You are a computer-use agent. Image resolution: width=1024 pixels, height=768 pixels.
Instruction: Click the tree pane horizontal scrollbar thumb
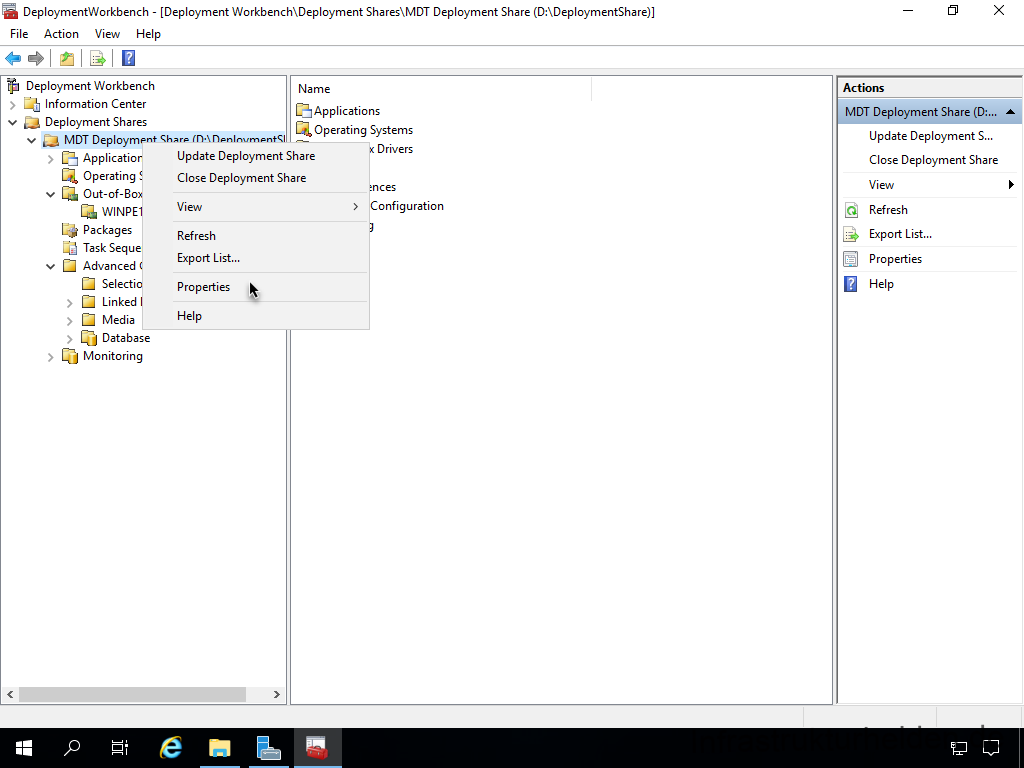[x=133, y=694]
